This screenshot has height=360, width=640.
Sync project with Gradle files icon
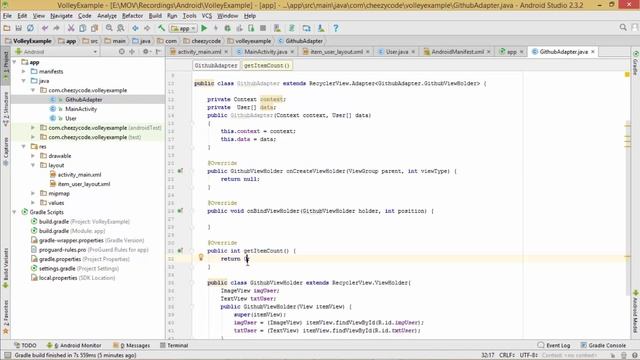292,28
